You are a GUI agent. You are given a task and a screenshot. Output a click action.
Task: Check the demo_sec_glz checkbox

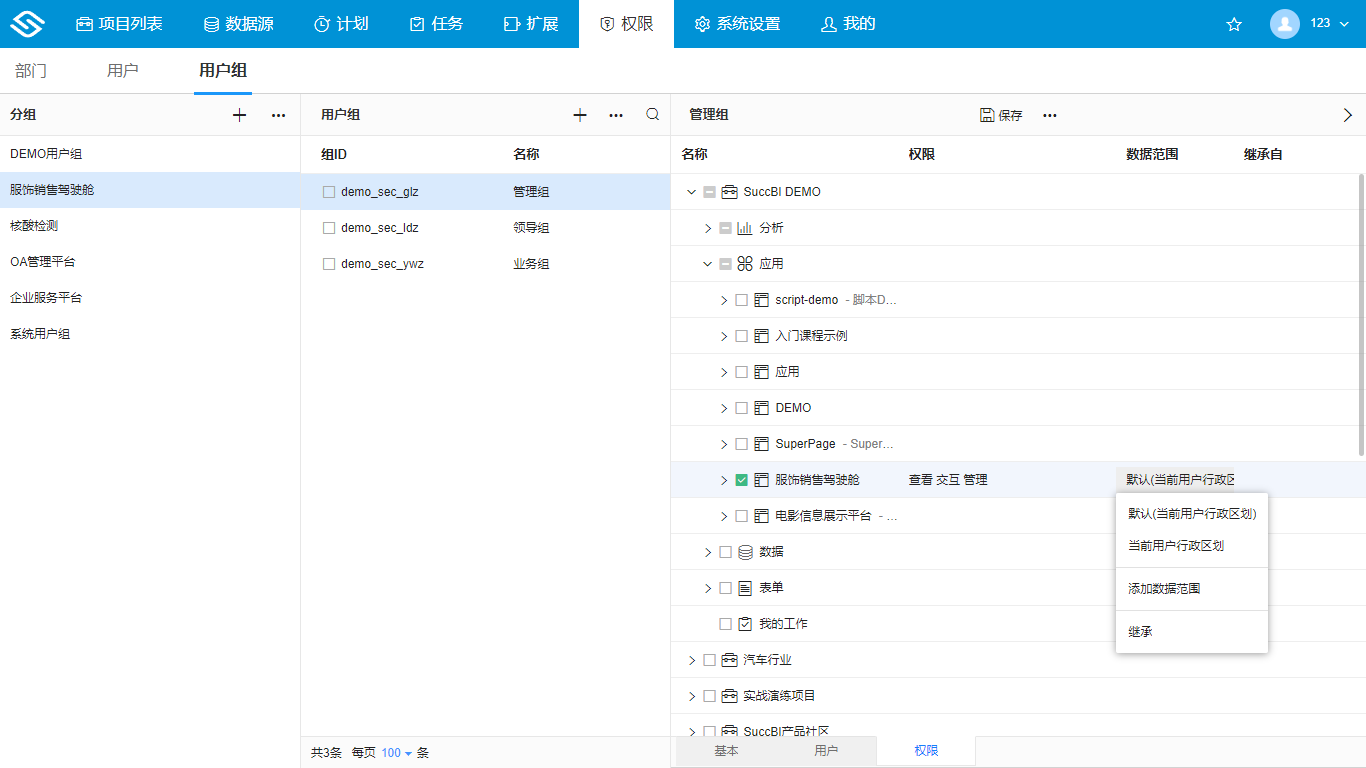(x=329, y=191)
